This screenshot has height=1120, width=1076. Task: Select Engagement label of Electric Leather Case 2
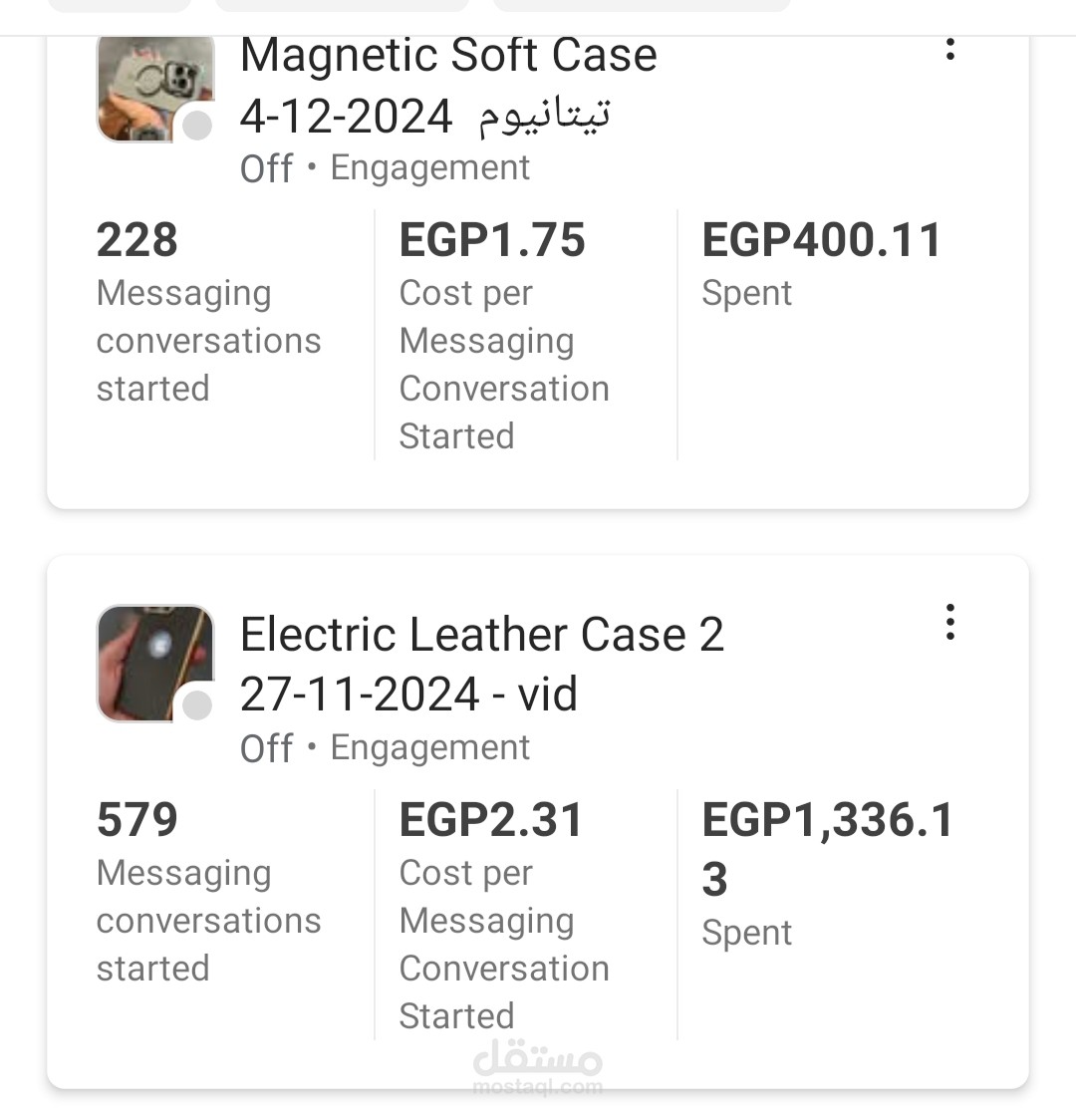click(x=429, y=748)
